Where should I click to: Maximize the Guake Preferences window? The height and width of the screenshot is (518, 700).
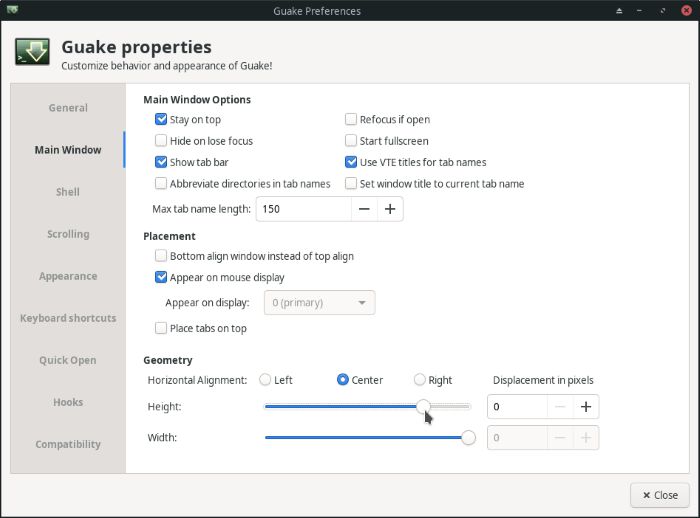tap(663, 11)
